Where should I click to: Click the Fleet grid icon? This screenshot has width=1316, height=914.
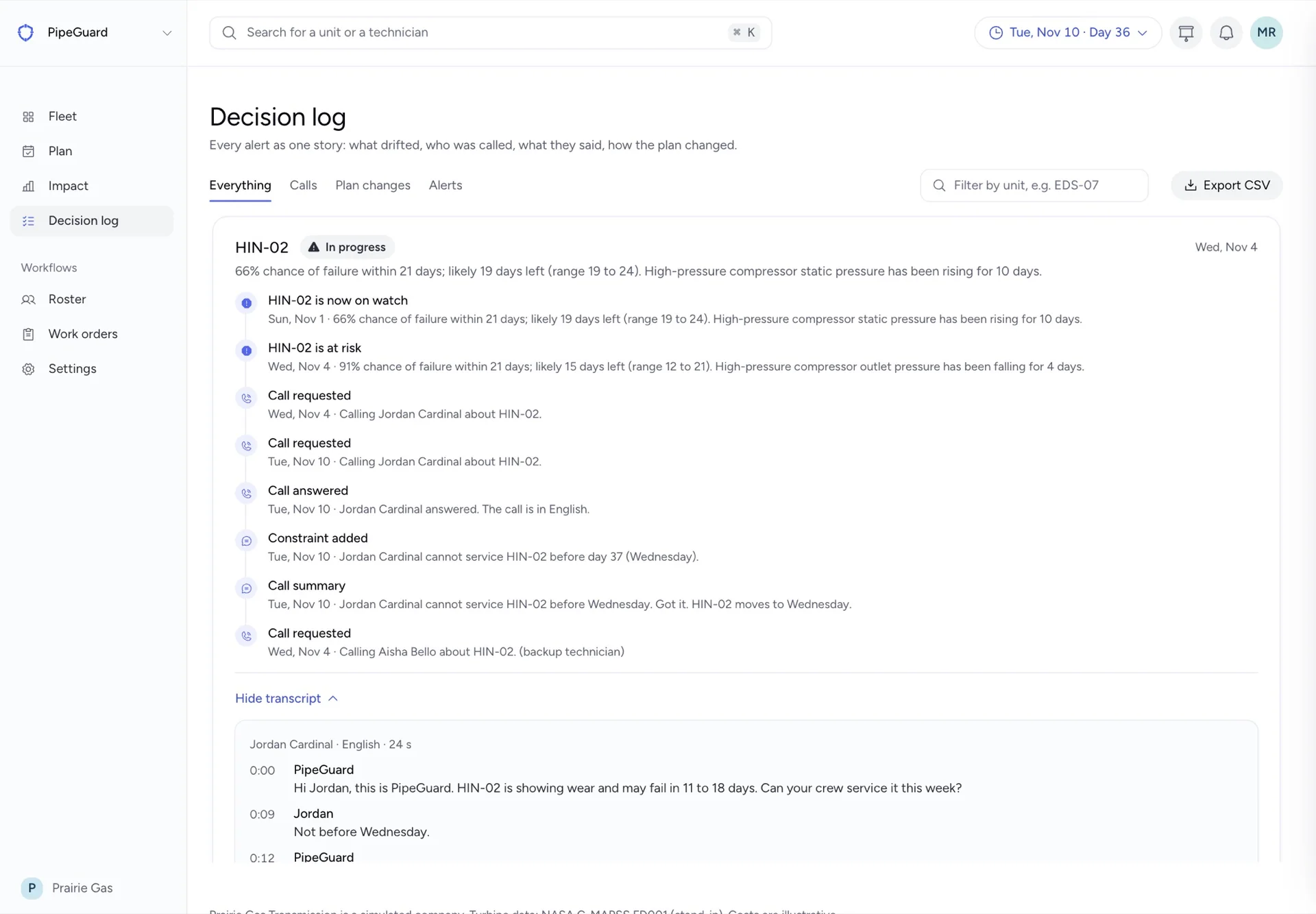point(28,117)
